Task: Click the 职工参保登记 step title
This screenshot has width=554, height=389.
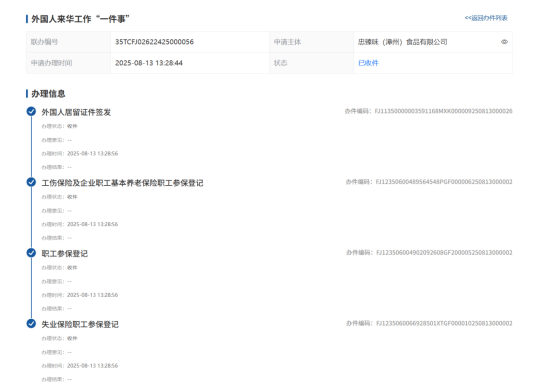Action: click(65, 254)
